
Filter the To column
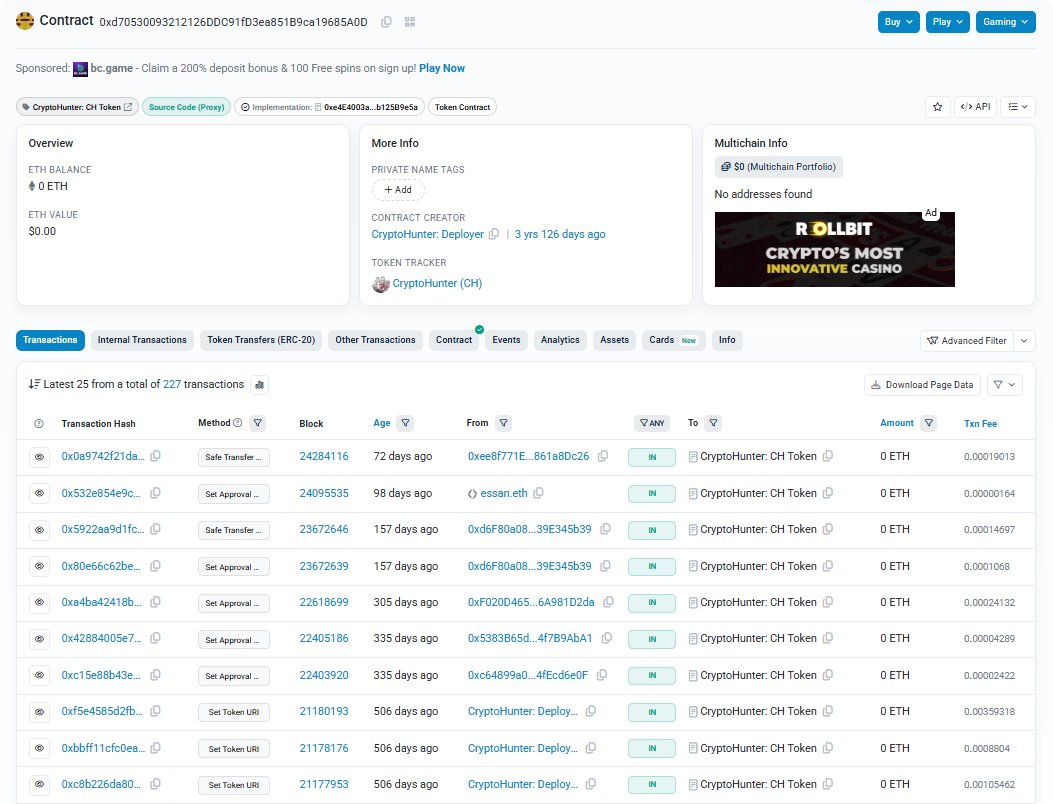coord(713,423)
